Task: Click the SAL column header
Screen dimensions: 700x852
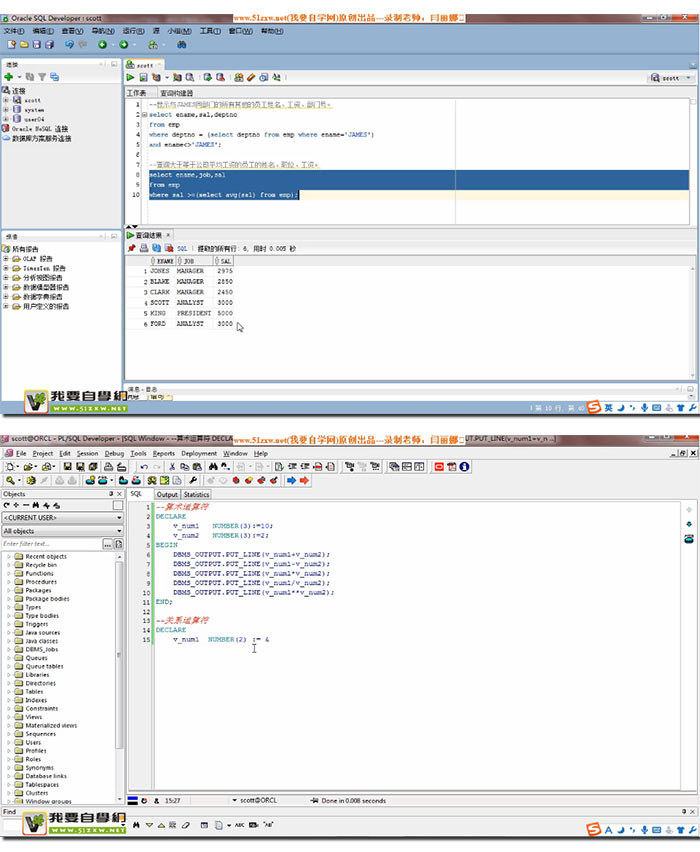Action: [223, 261]
